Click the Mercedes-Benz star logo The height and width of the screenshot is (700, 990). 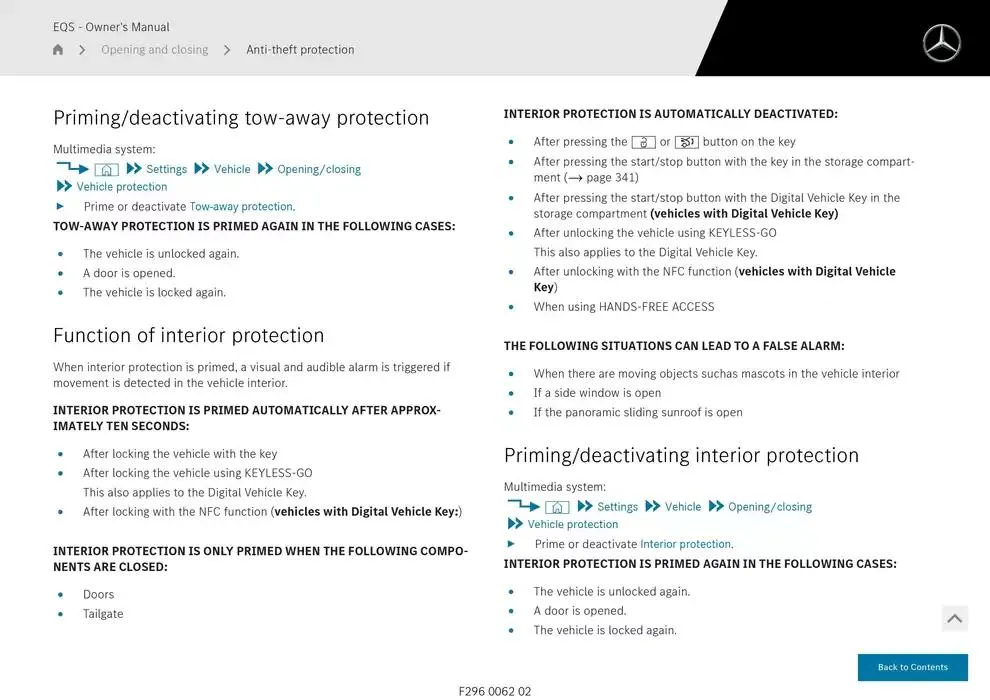940,43
